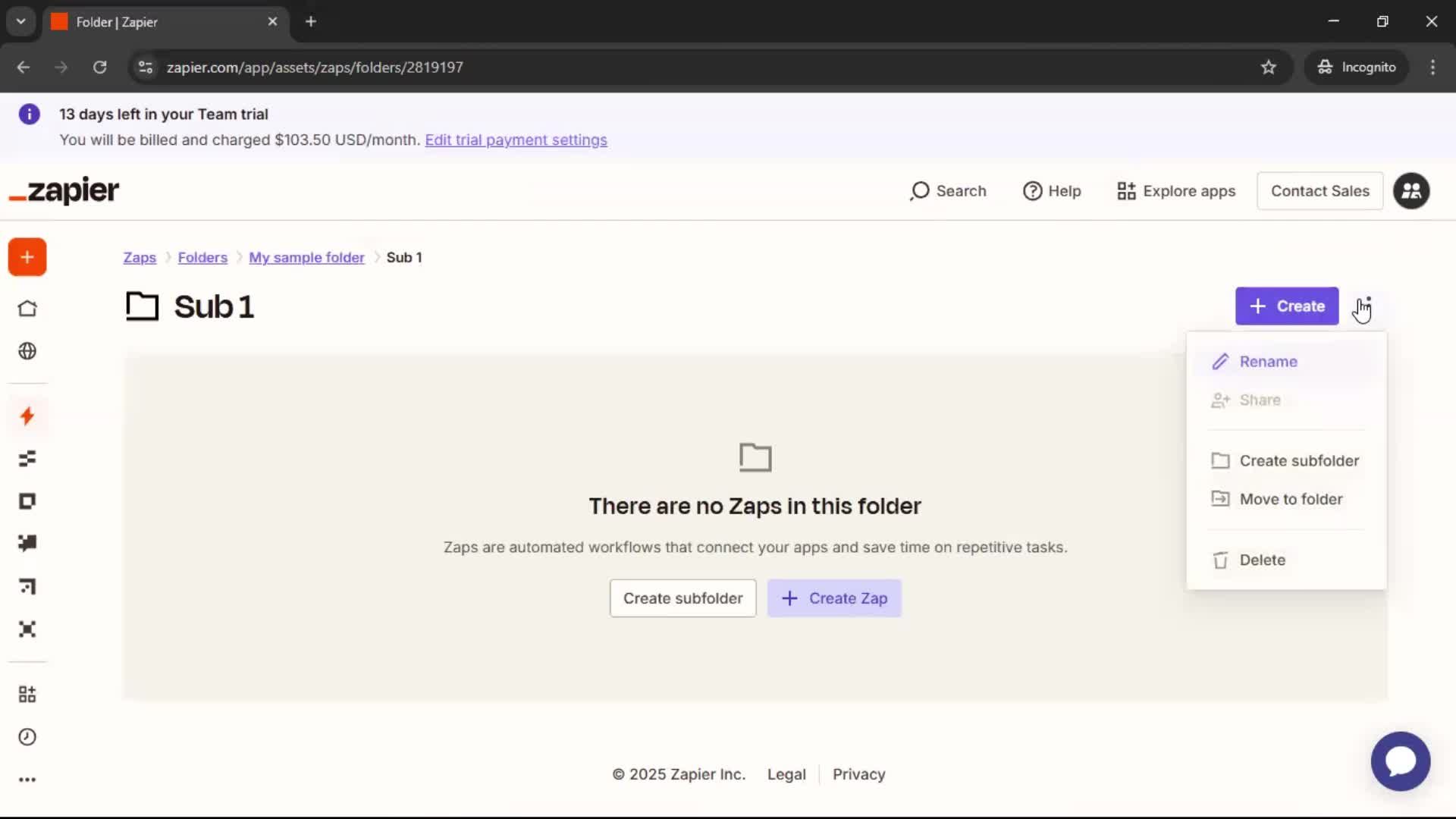
Task: Click the Sub 1 breadcrumb text
Action: [x=404, y=258]
